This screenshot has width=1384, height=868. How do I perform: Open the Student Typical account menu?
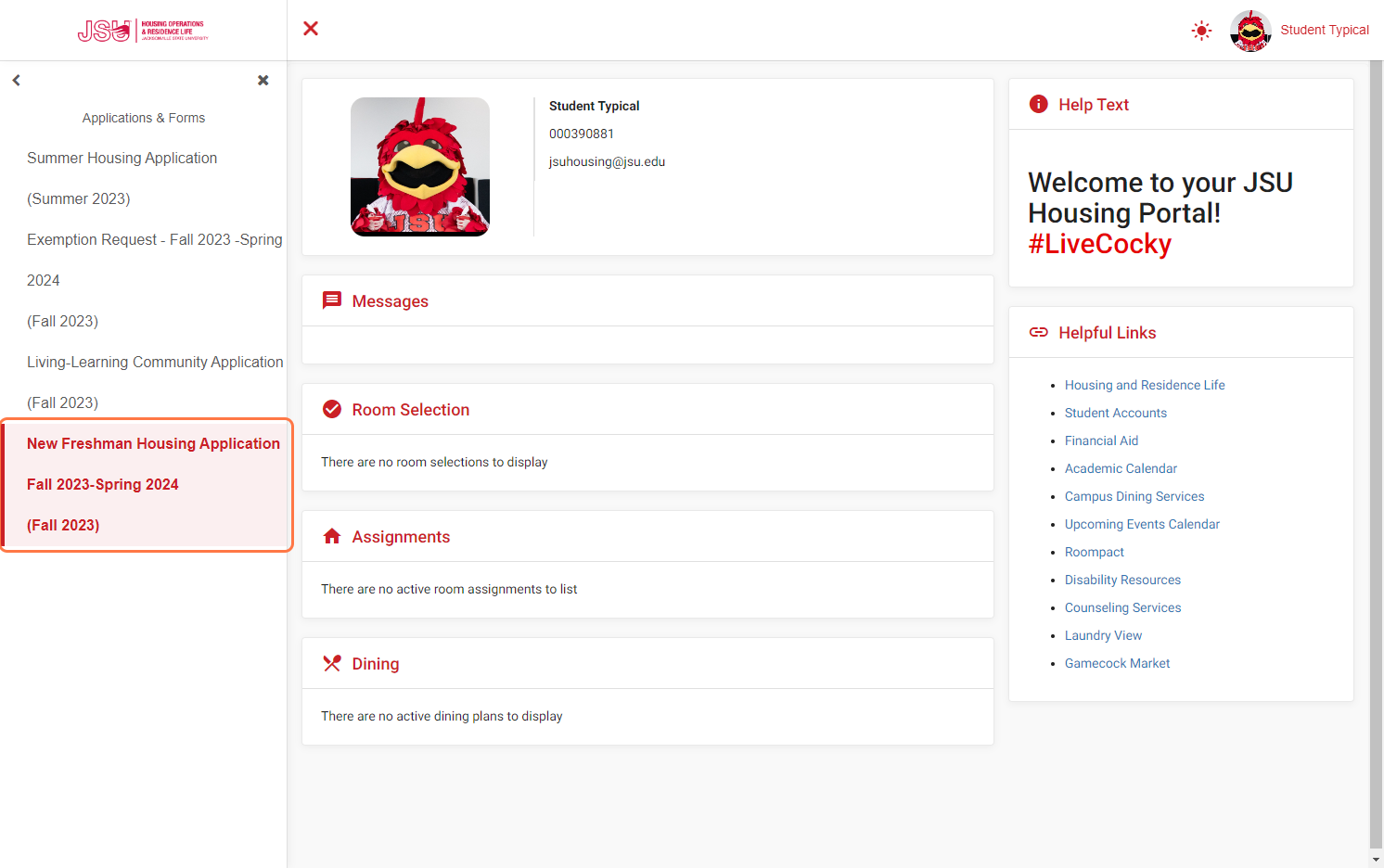tap(1325, 30)
